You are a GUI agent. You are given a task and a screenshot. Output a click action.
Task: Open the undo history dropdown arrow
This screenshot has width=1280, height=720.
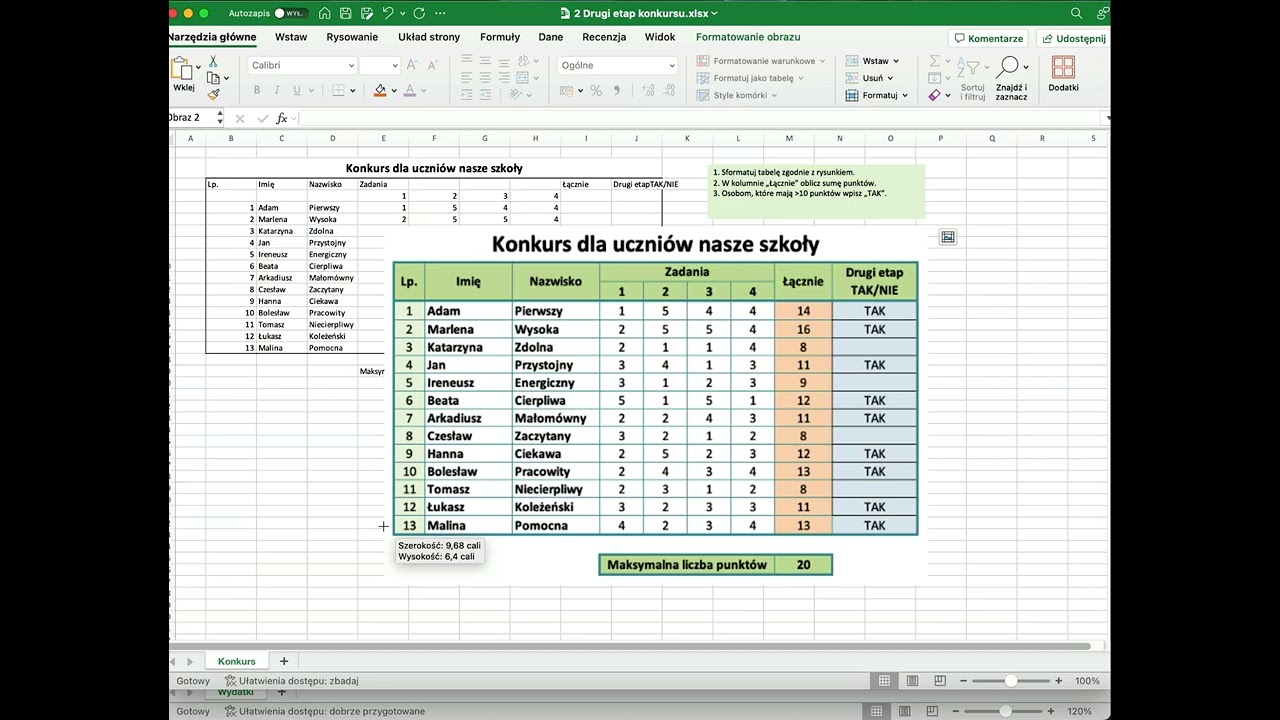[x=402, y=13]
